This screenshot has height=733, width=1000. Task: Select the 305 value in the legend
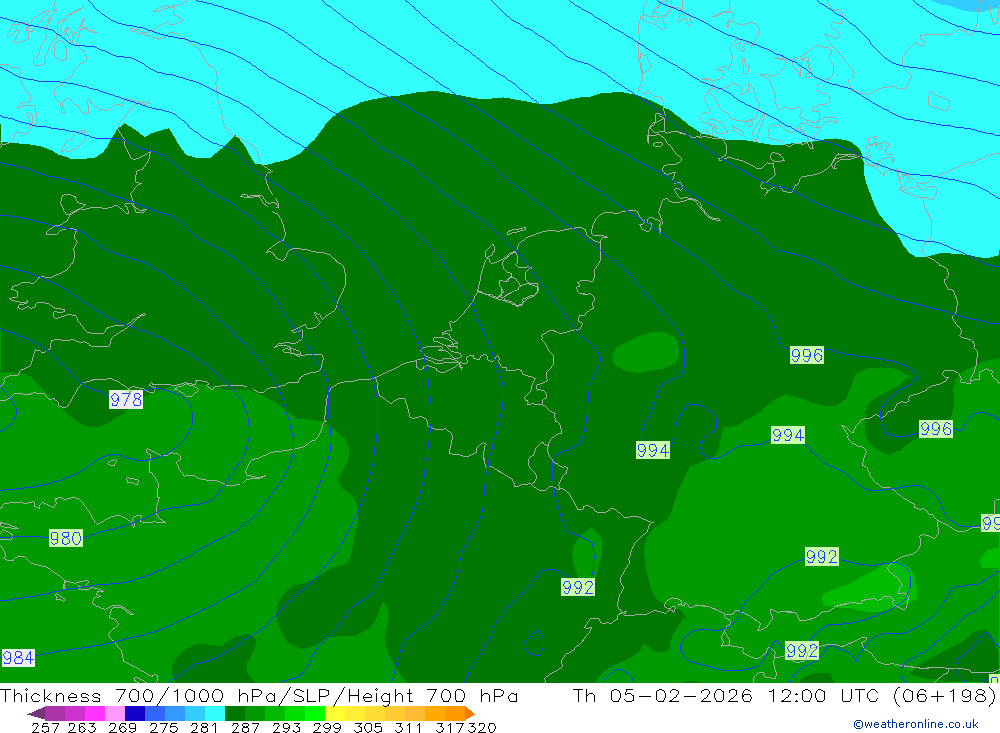pyautogui.click(x=367, y=728)
